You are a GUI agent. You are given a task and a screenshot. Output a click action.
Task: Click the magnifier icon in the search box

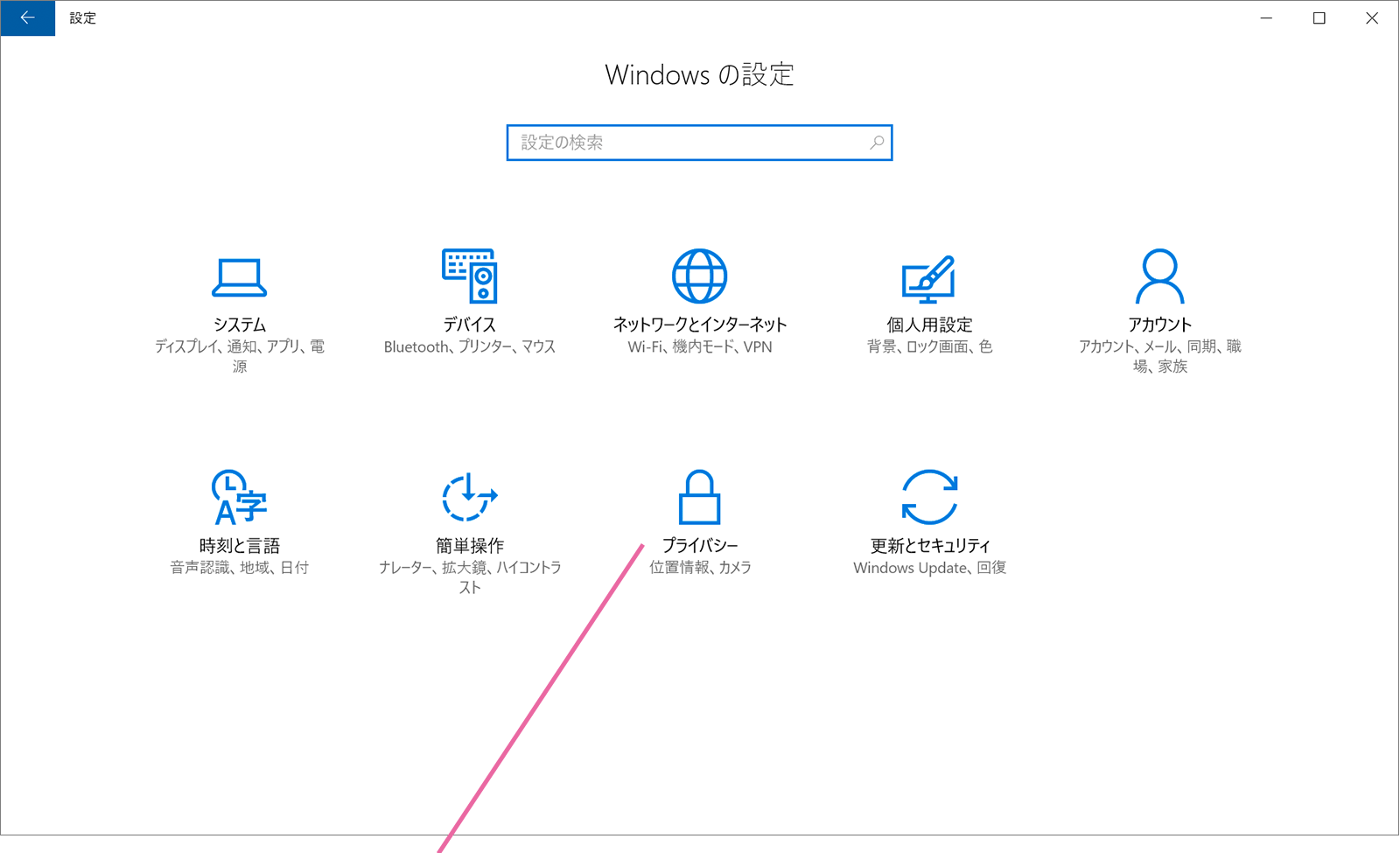coord(877,143)
